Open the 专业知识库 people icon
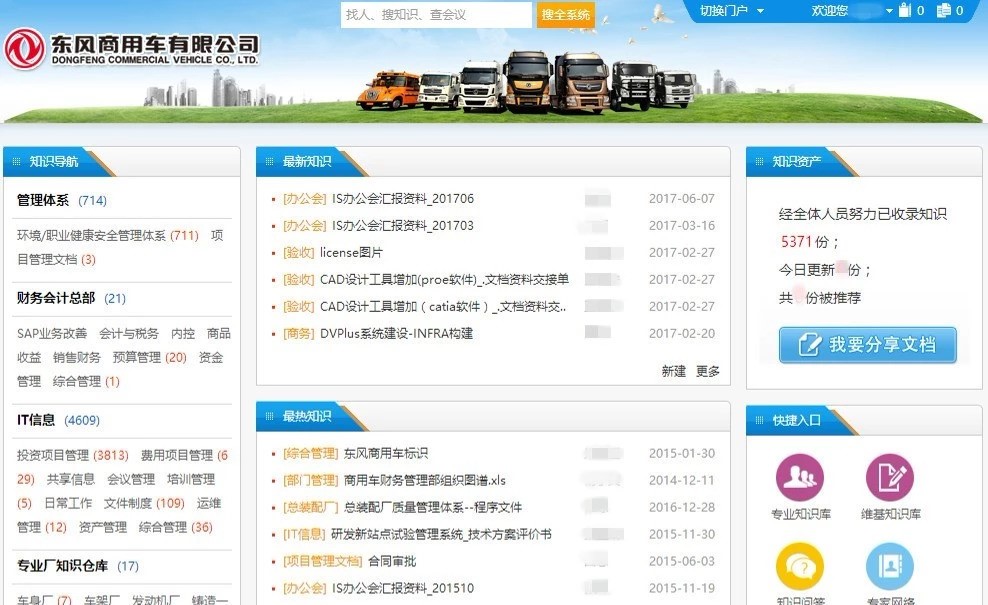The image size is (988, 605). tap(800, 477)
